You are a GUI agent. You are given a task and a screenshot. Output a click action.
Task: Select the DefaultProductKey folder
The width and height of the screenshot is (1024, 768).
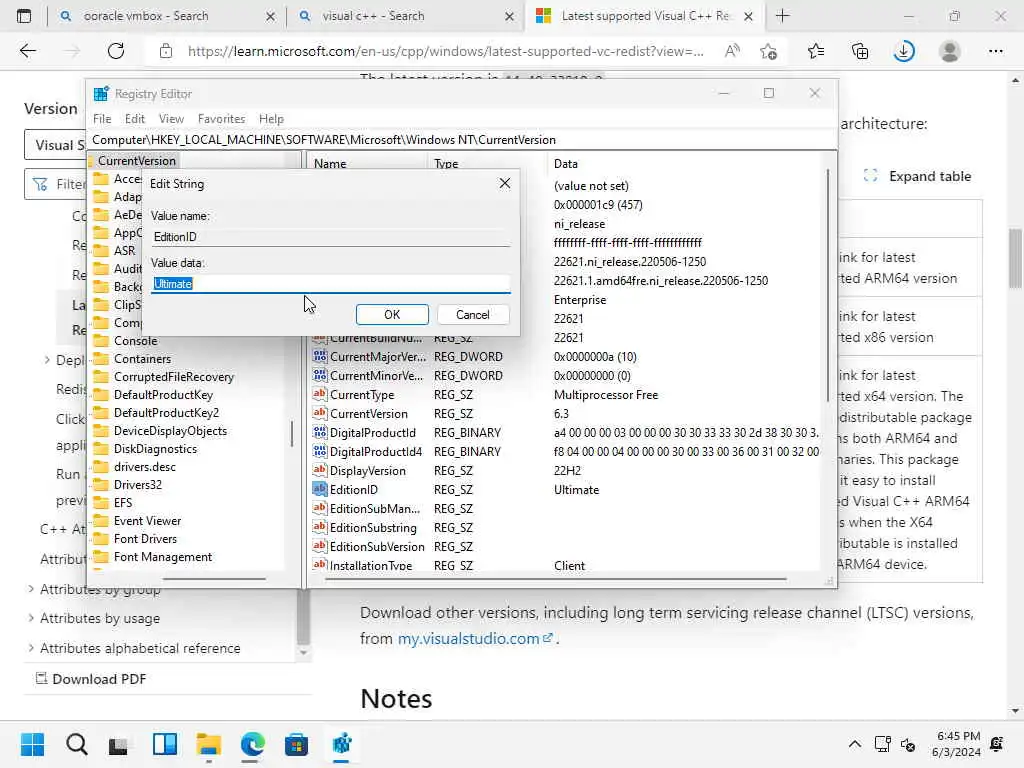(163, 395)
